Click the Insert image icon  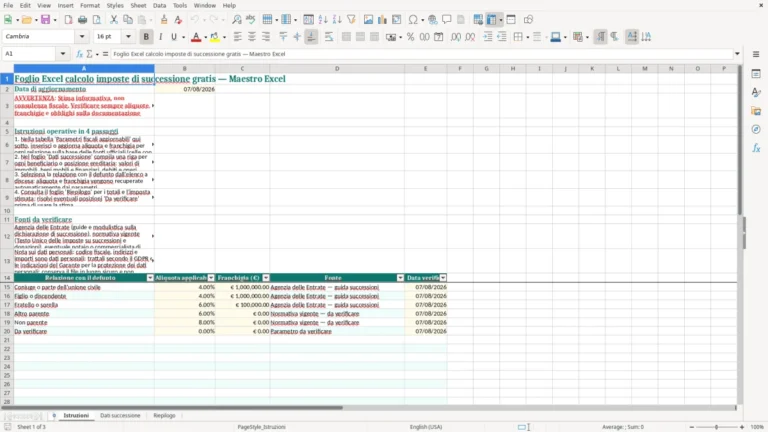tap(368, 20)
